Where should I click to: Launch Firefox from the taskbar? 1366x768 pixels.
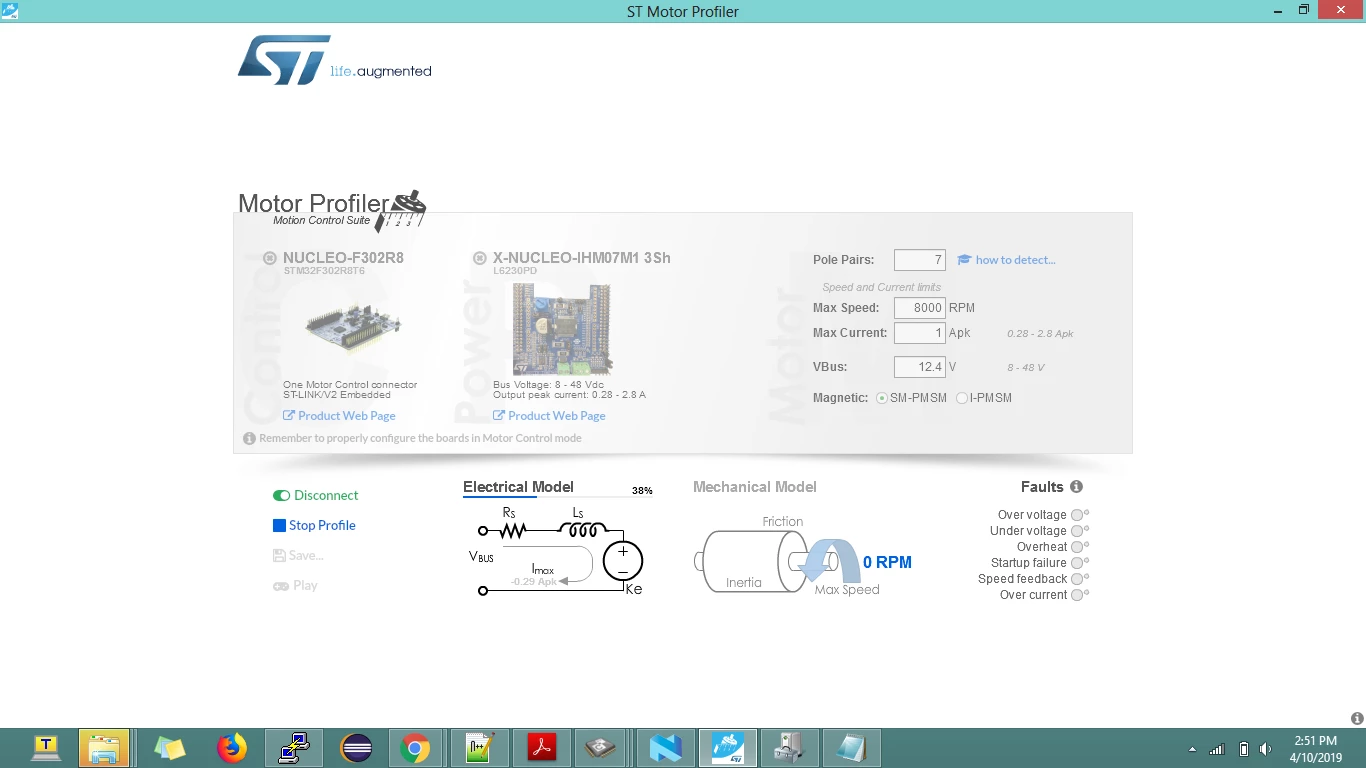(231, 748)
